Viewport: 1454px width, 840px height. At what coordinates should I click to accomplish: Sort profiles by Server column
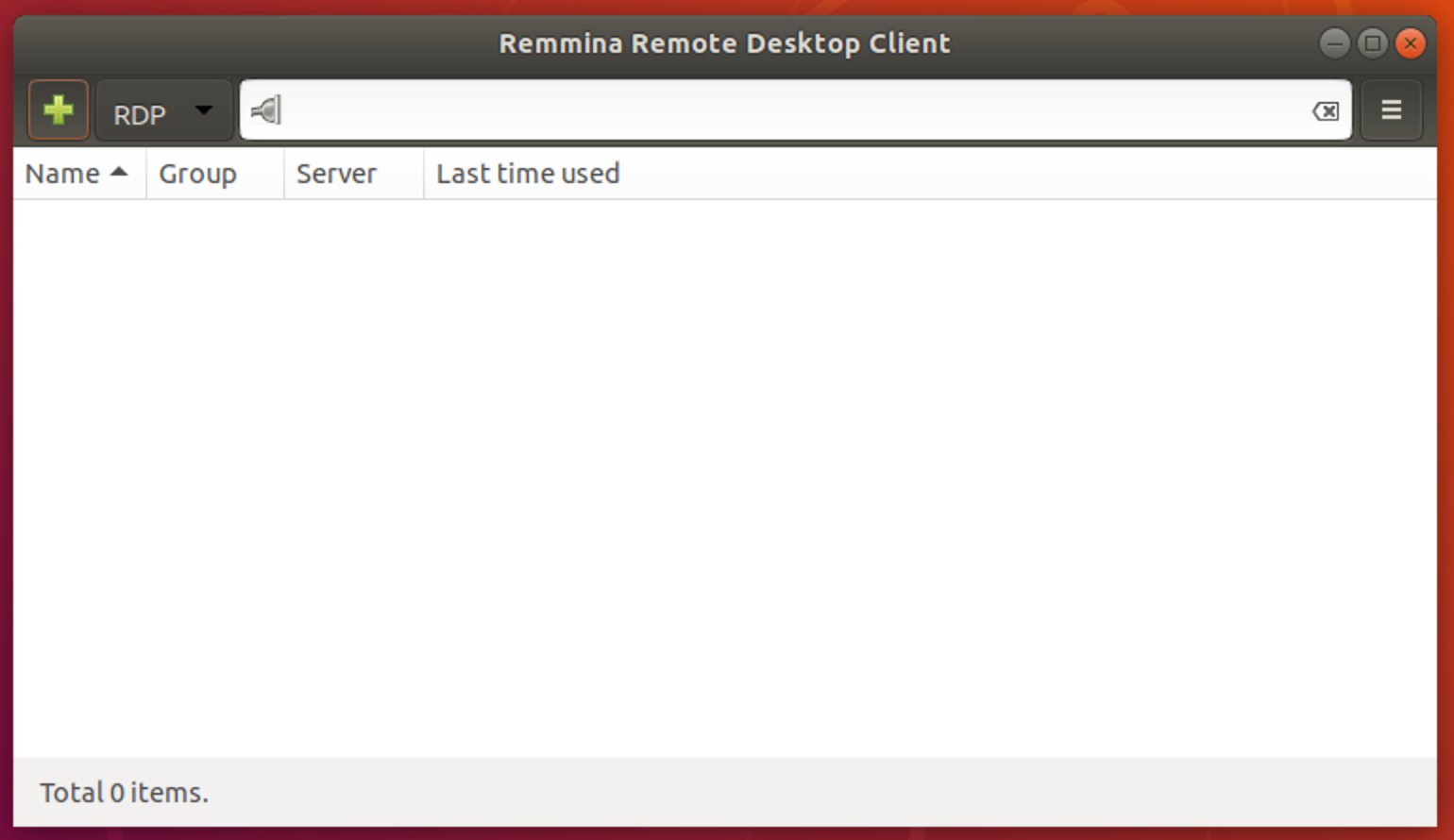click(354, 174)
